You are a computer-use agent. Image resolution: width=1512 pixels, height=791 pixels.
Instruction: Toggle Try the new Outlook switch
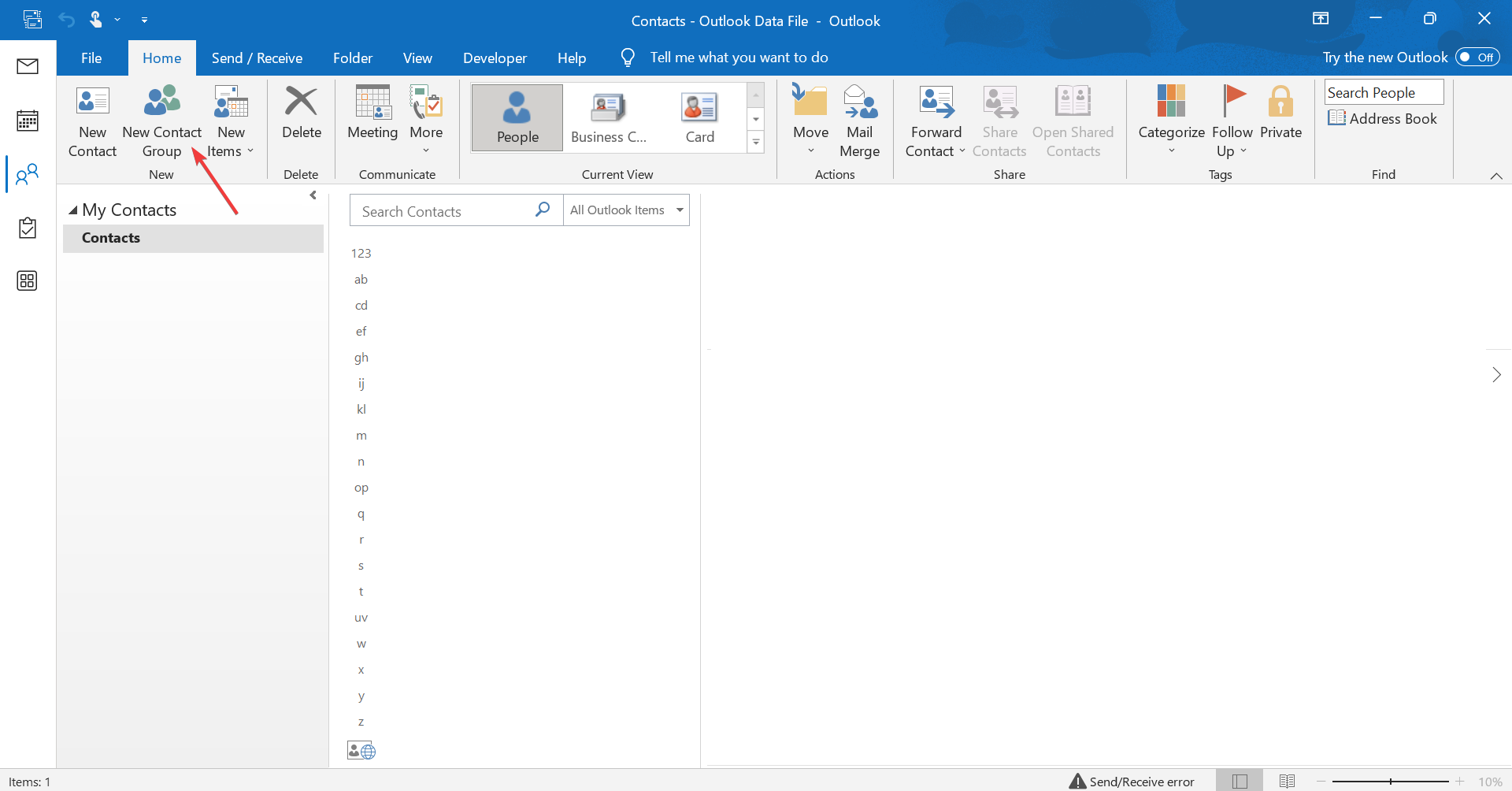pyautogui.click(x=1477, y=57)
